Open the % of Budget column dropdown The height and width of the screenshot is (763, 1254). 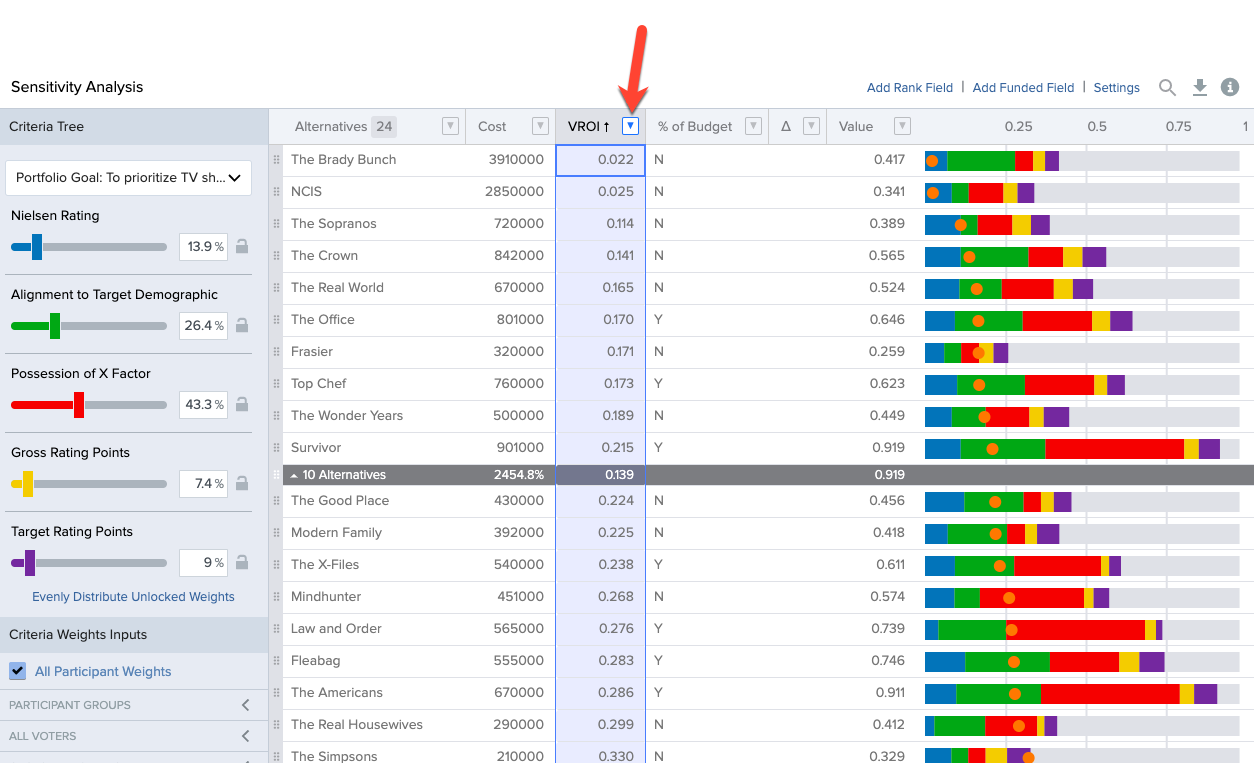753,126
